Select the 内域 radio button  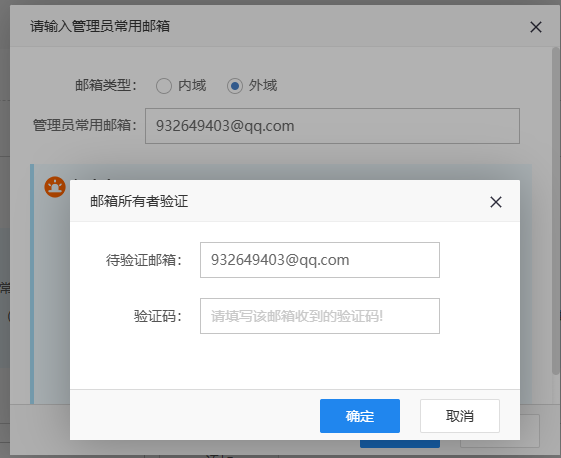coord(164,86)
